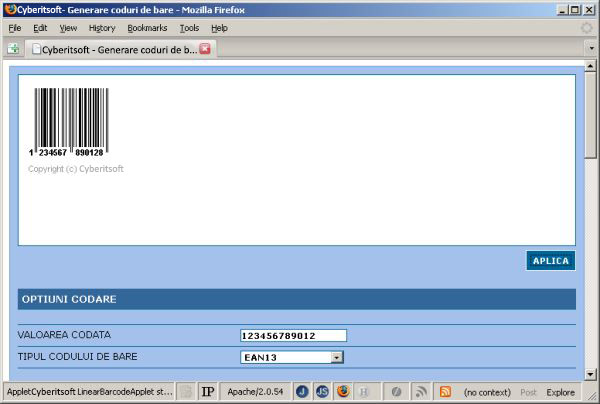The height and width of the screenshot is (404, 600).
Task: Click the 'Post' status bar label
Action: point(528,392)
